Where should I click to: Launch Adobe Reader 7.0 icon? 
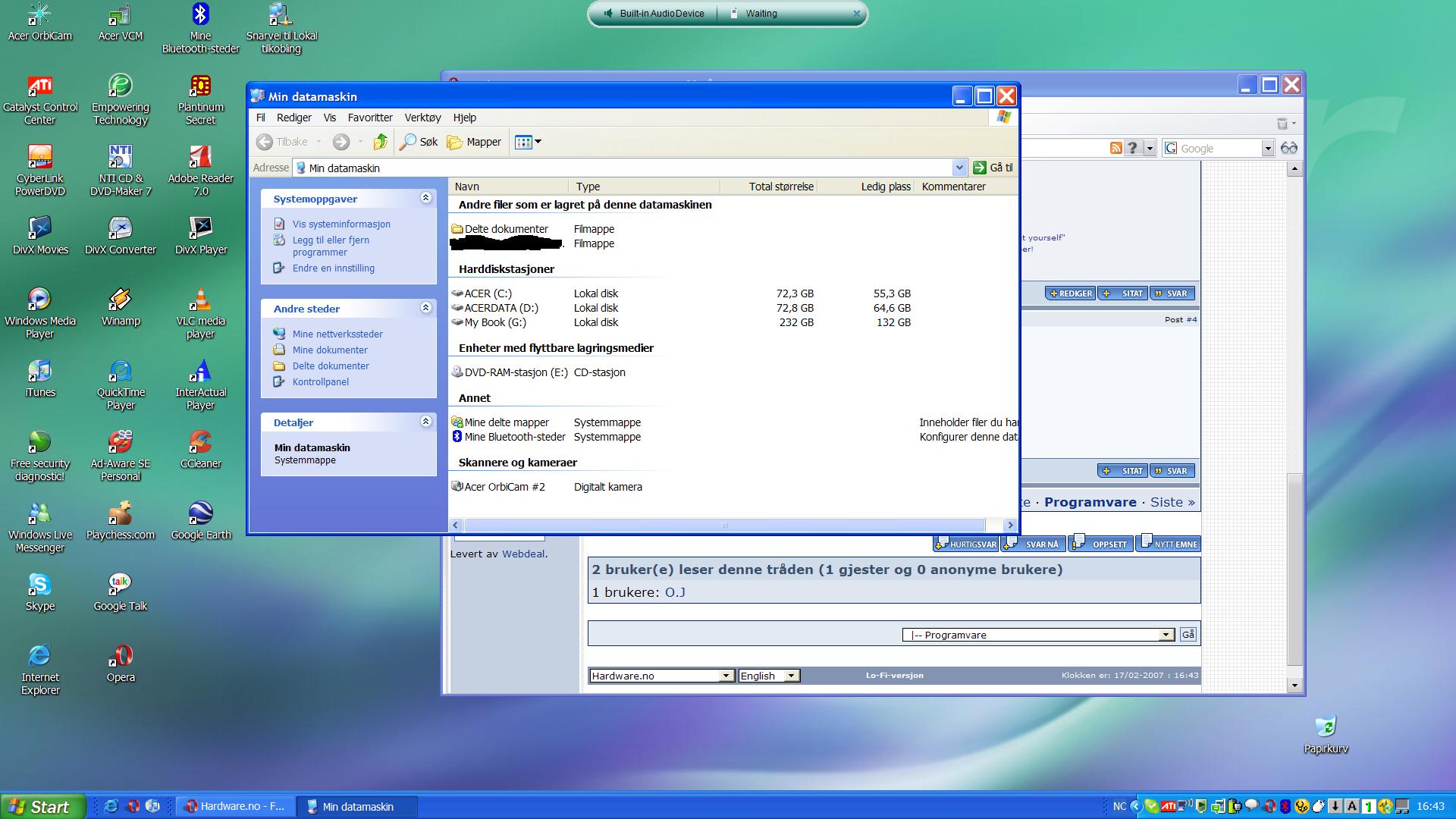[200, 171]
